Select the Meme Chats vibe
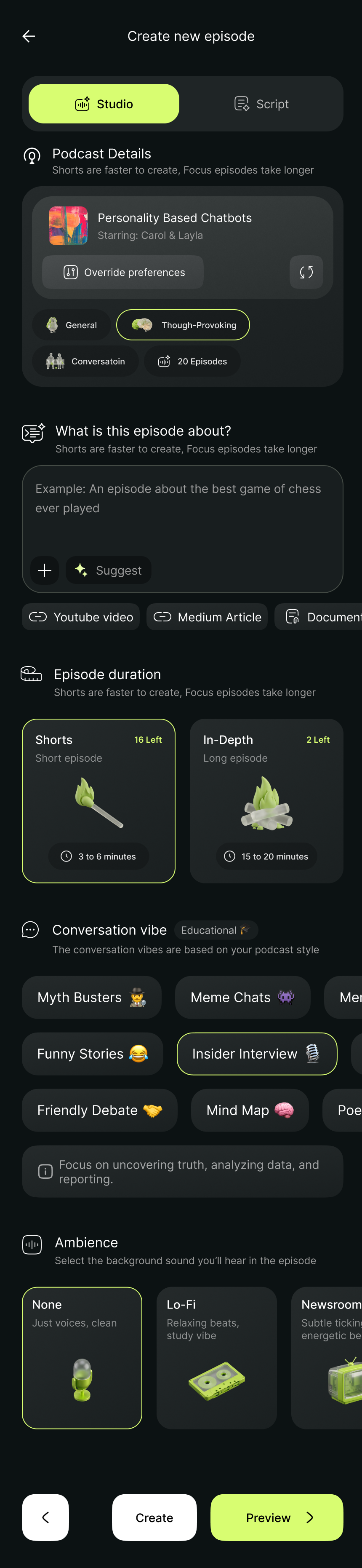Screen dimensions: 362x1568 coord(243,997)
